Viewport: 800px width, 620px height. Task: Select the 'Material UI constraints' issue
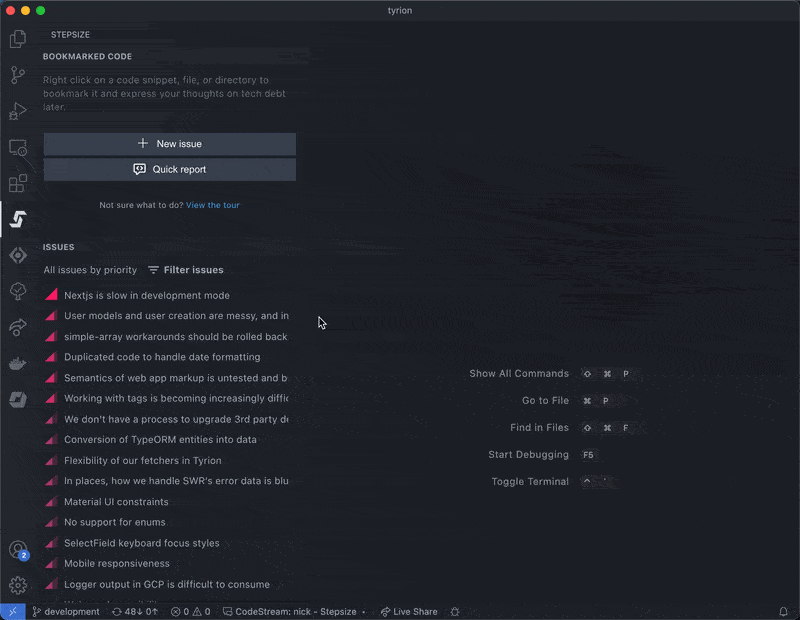point(116,502)
